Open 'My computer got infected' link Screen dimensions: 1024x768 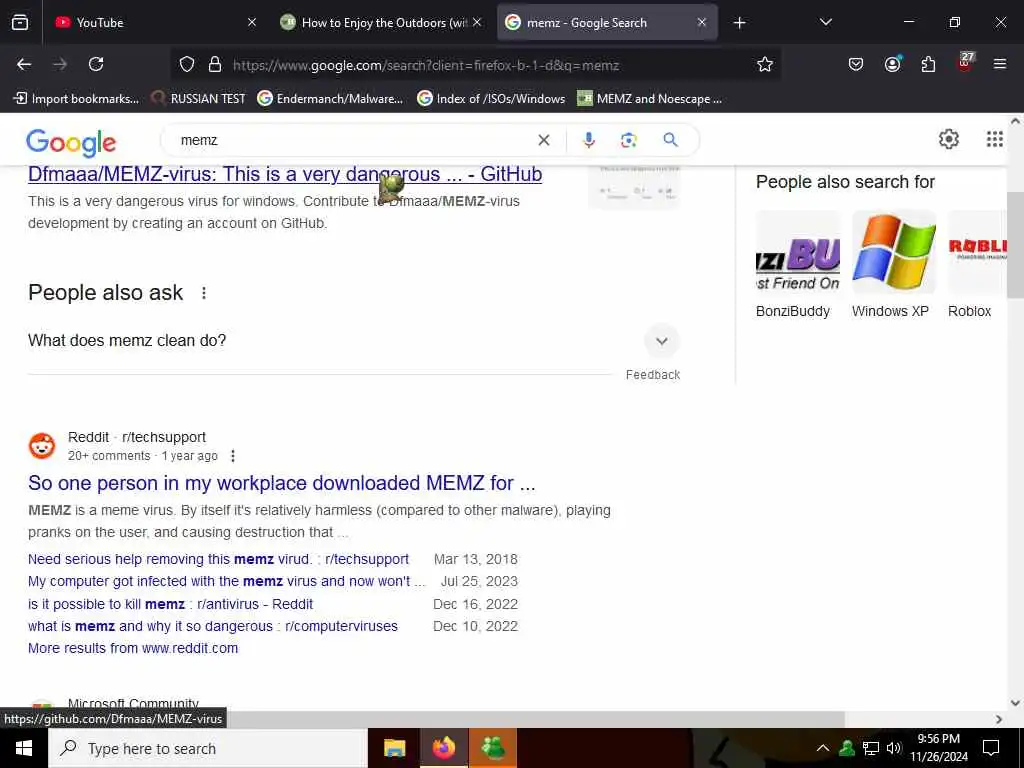point(227,581)
